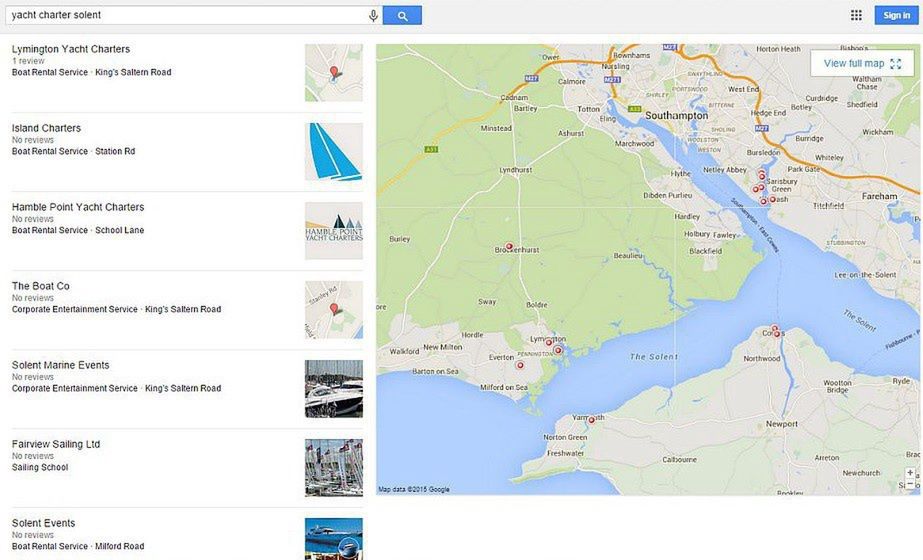This screenshot has height=560, width=923.
Task: Open the Google apps grid icon
Action: tap(856, 15)
